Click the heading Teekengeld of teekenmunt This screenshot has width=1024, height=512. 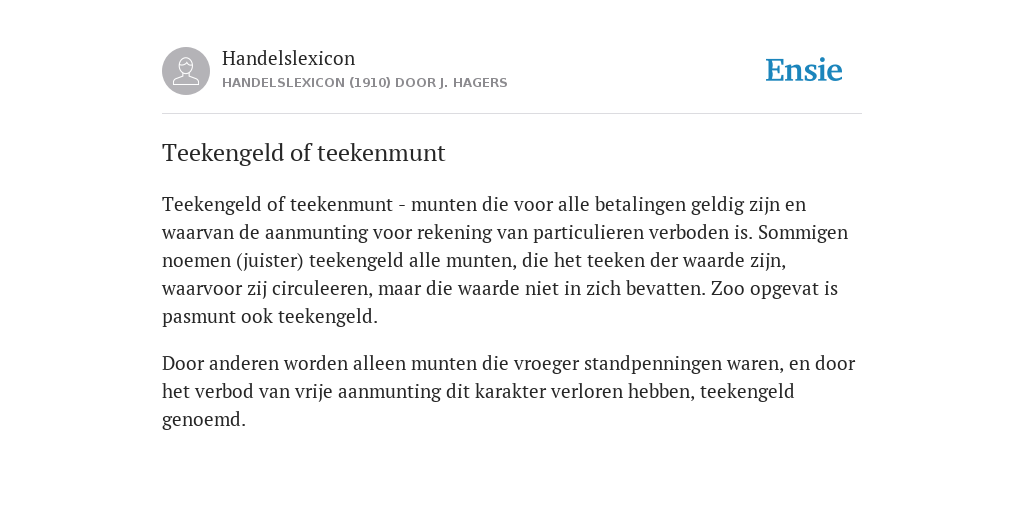click(304, 153)
